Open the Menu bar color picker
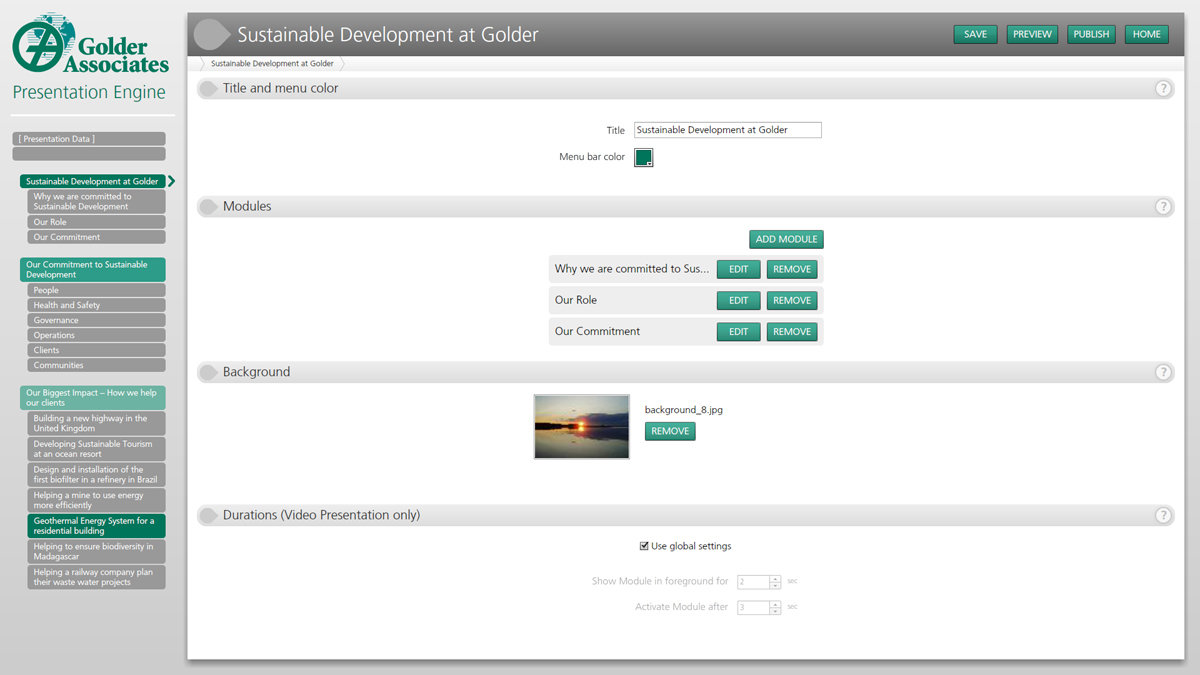 click(x=644, y=157)
